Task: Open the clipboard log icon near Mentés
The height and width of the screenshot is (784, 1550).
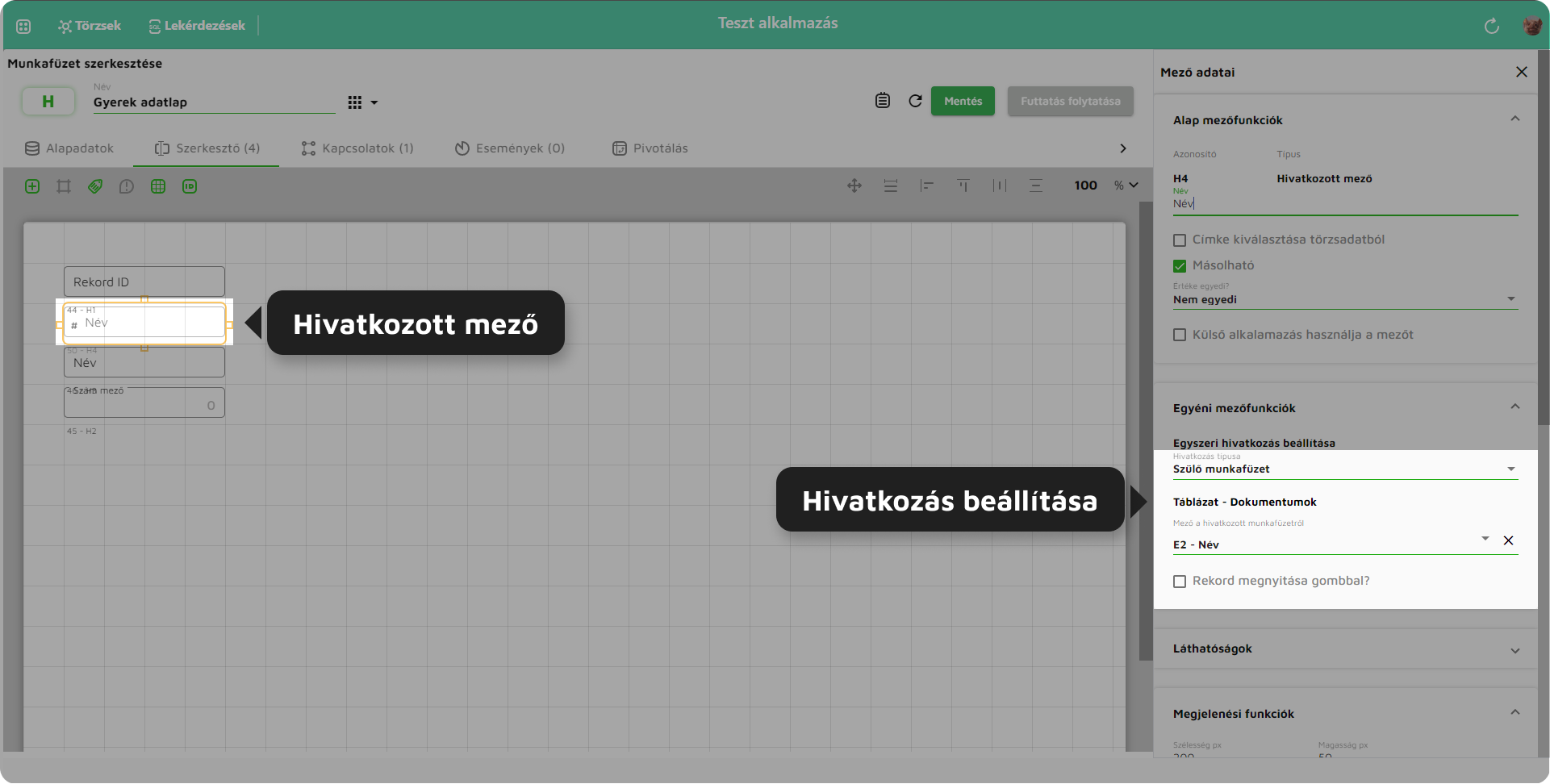Action: (x=883, y=101)
